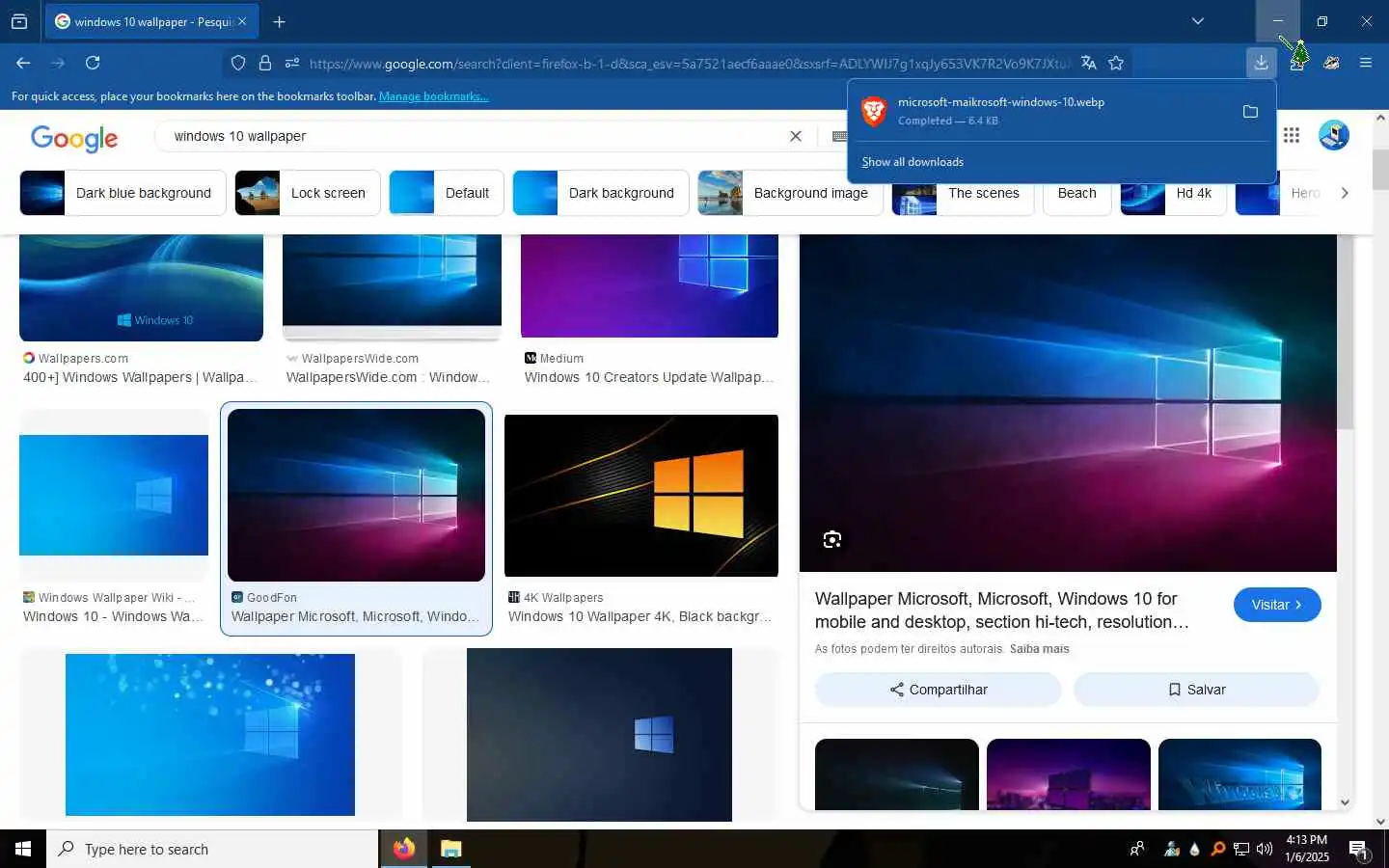Open the site permissions icon in address bar
This screenshot has height=868, width=1389.
pos(292,63)
